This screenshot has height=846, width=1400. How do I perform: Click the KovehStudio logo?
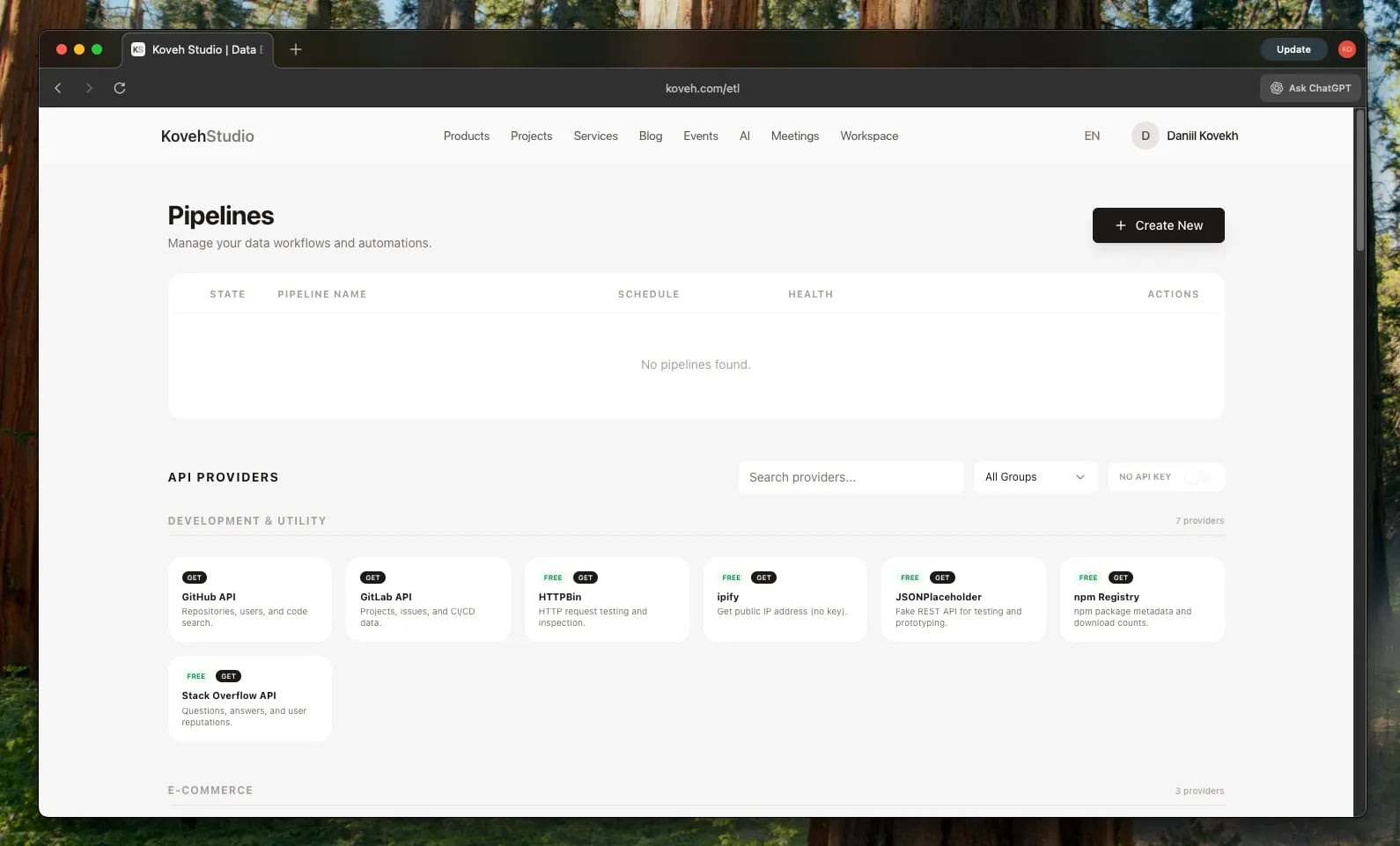click(x=207, y=136)
